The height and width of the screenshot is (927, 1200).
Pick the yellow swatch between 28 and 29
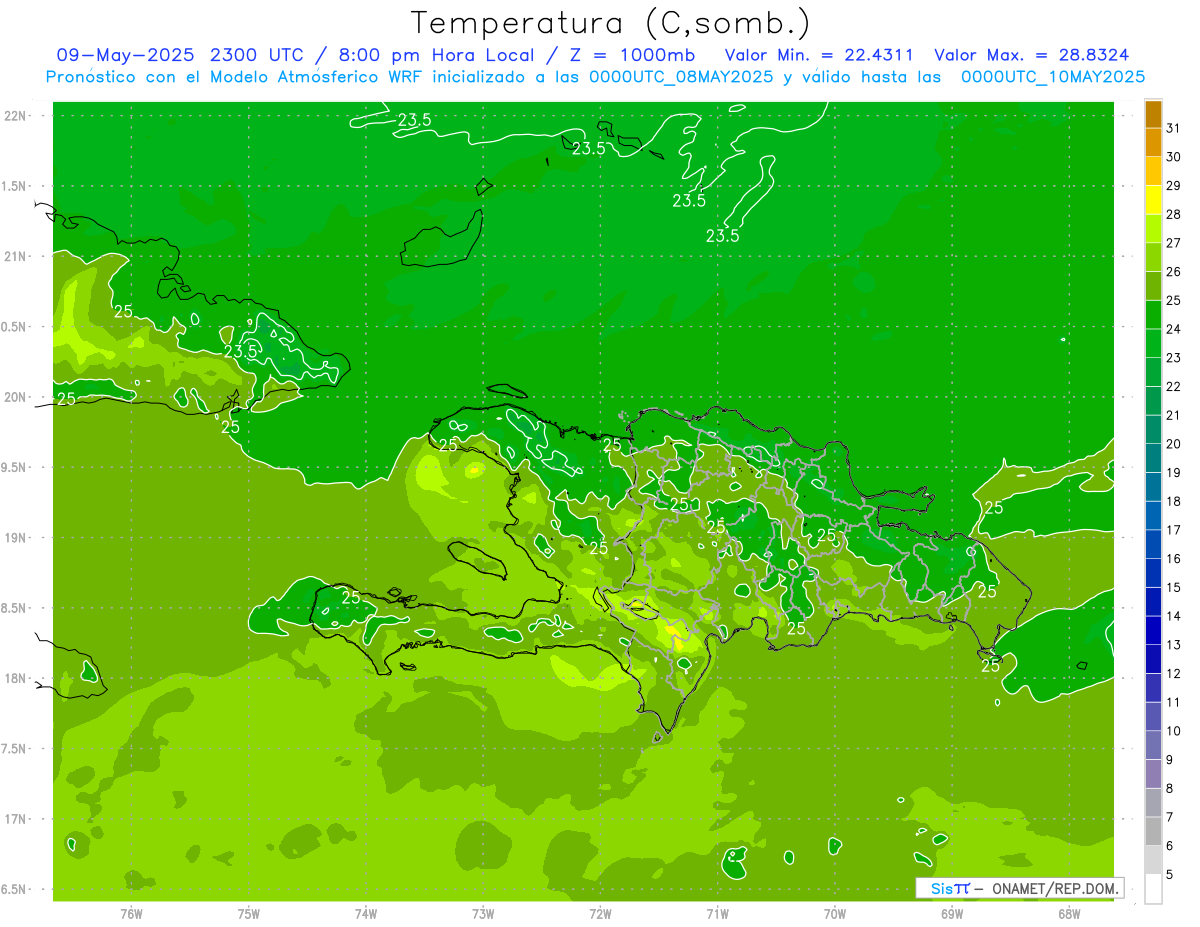pos(1153,201)
